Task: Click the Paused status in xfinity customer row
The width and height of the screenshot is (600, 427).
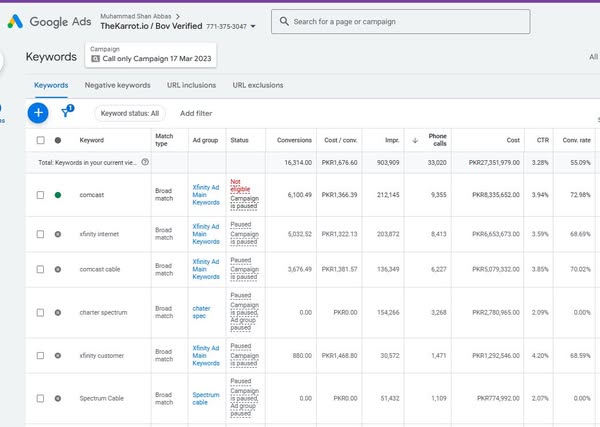Action: tap(241, 346)
